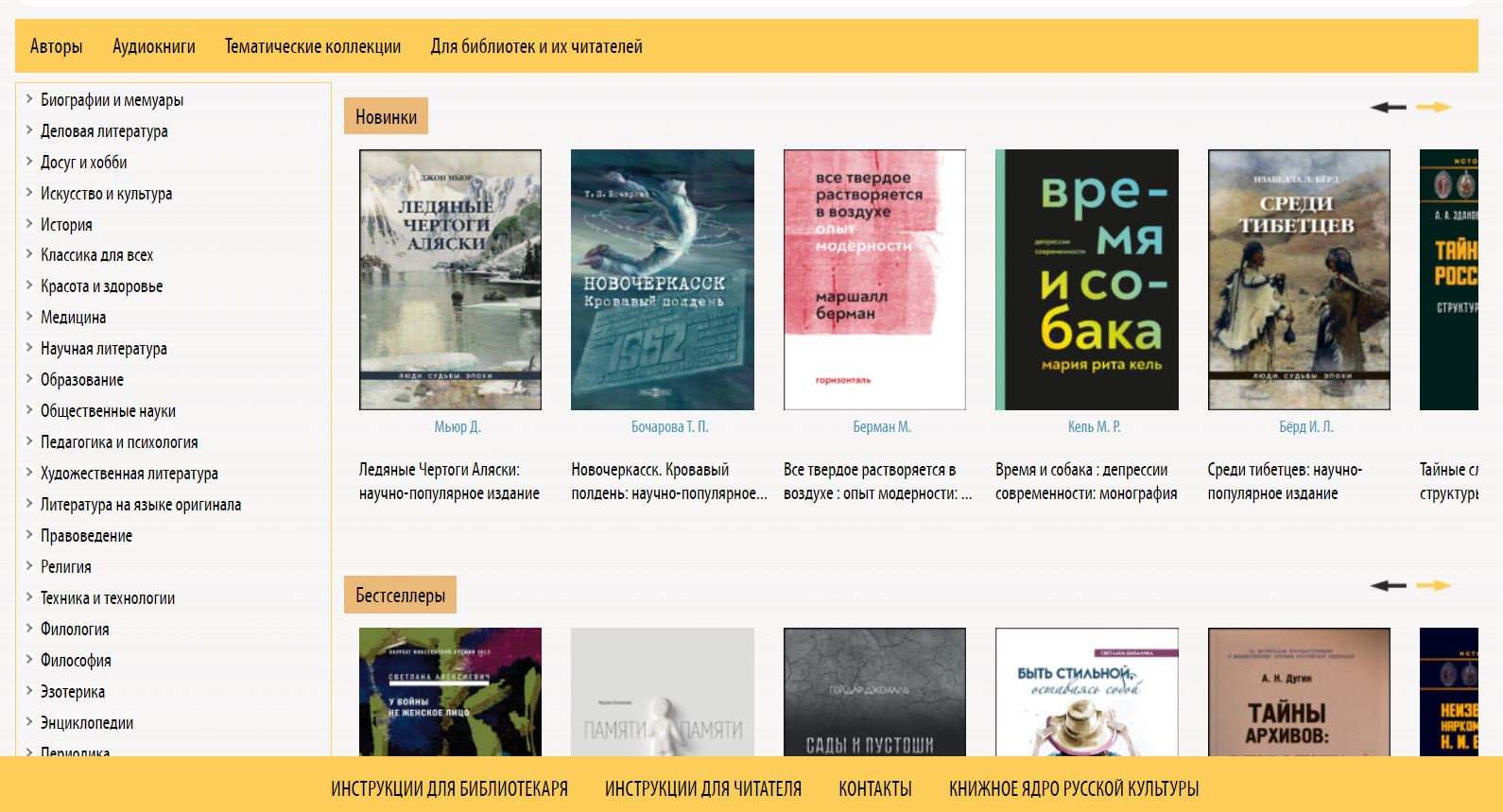Select the Правоведение category
Viewport: 1503px width, 812px height.
click(x=86, y=536)
